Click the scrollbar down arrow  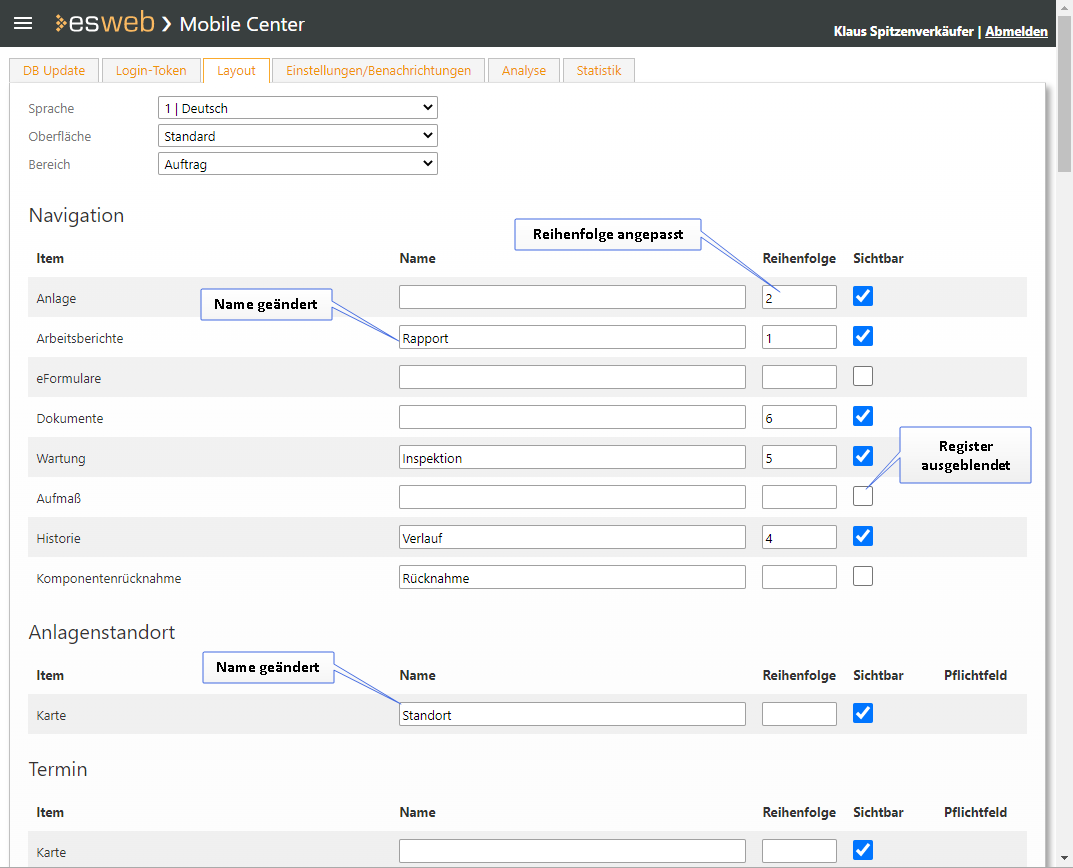click(1064, 858)
